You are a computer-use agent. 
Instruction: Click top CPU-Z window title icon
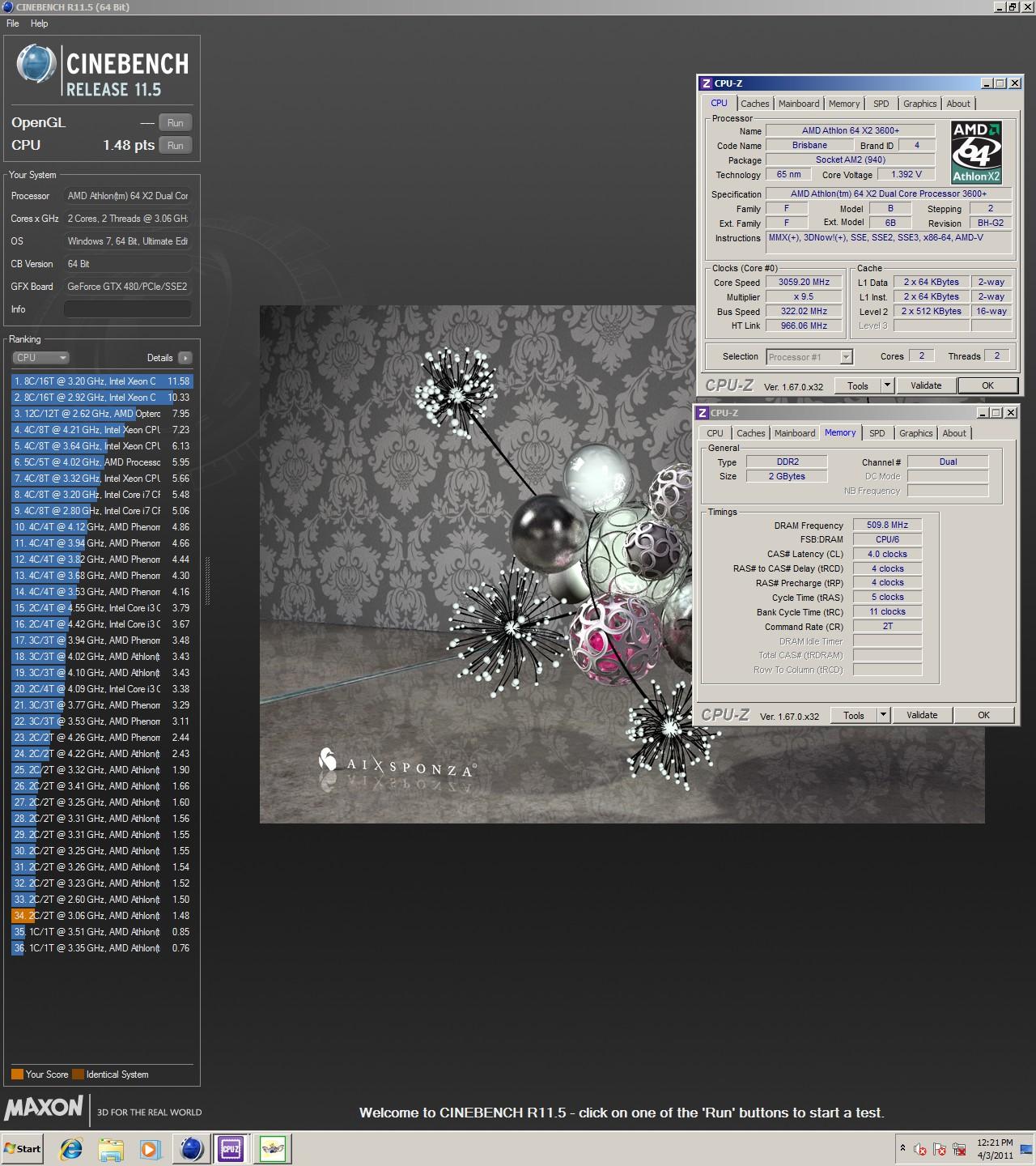(706, 83)
